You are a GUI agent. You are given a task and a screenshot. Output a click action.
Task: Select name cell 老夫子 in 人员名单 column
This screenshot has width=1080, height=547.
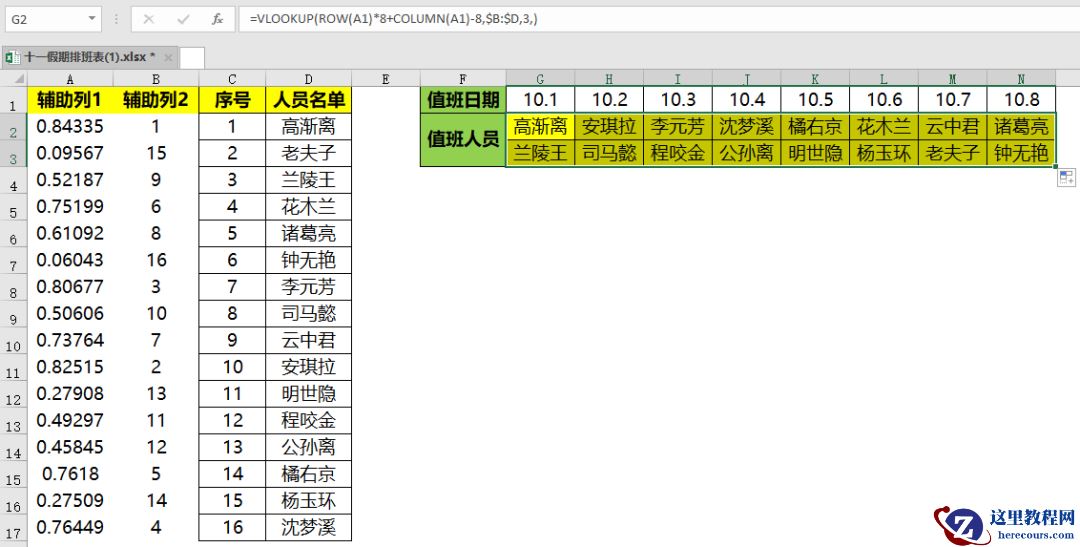click(309, 153)
